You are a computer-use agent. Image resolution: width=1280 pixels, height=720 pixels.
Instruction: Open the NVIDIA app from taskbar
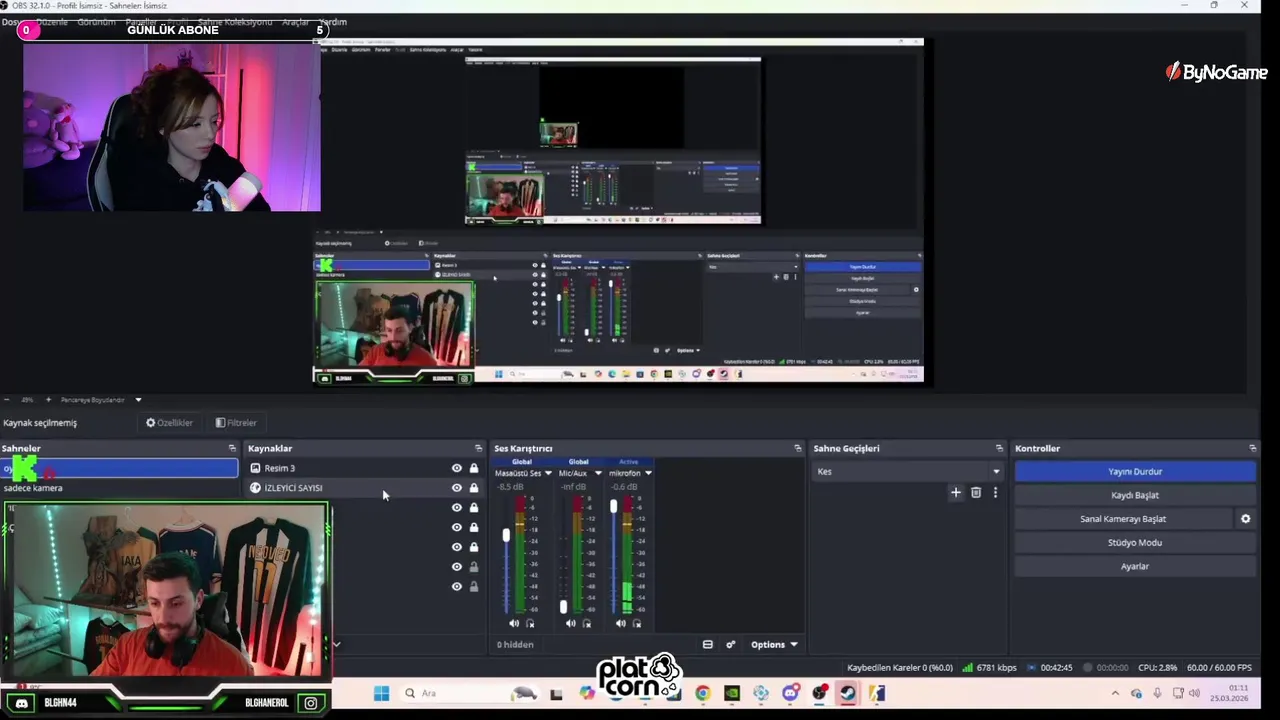(x=732, y=693)
